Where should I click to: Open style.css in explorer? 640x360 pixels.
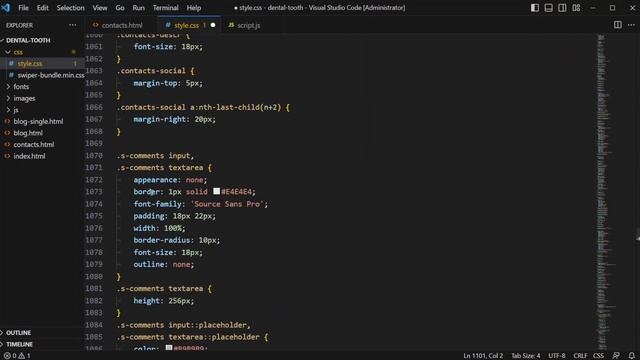click(30, 63)
